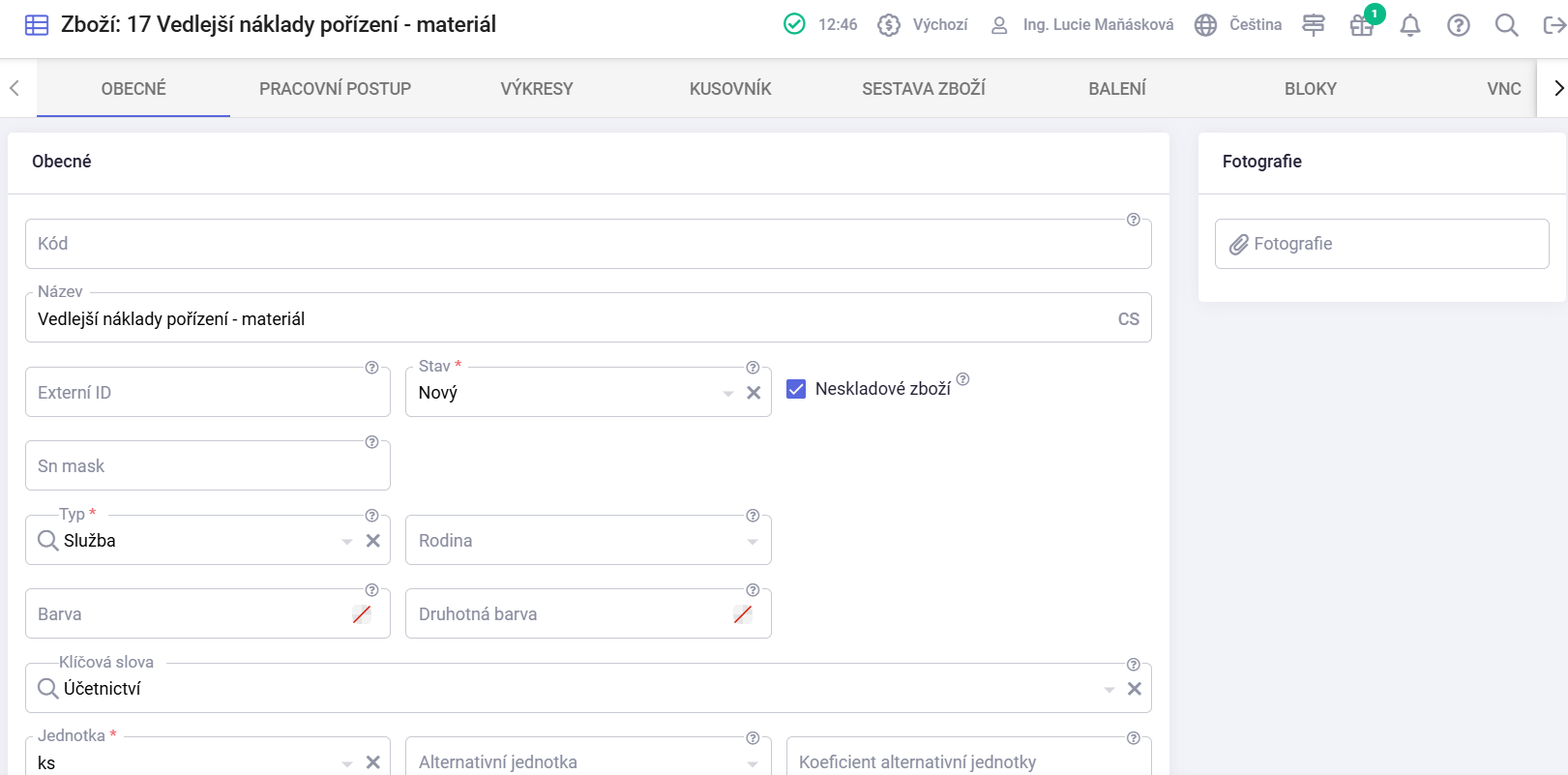Expand the Stav dropdown
Image resolution: width=1568 pixels, height=775 pixels.
[728, 393]
